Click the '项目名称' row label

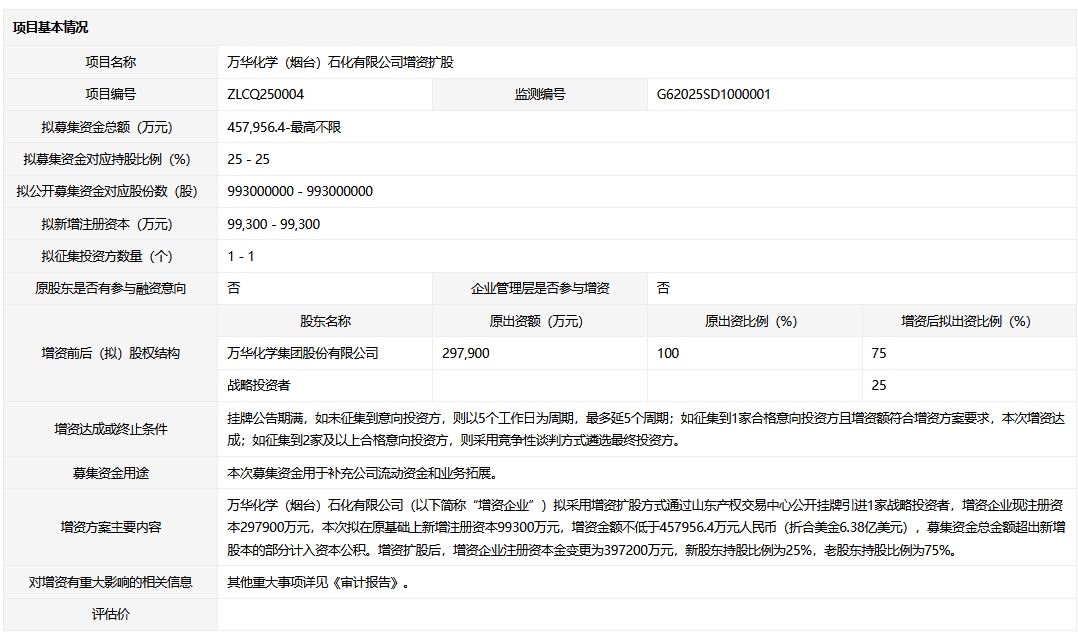(x=111, y=62)
